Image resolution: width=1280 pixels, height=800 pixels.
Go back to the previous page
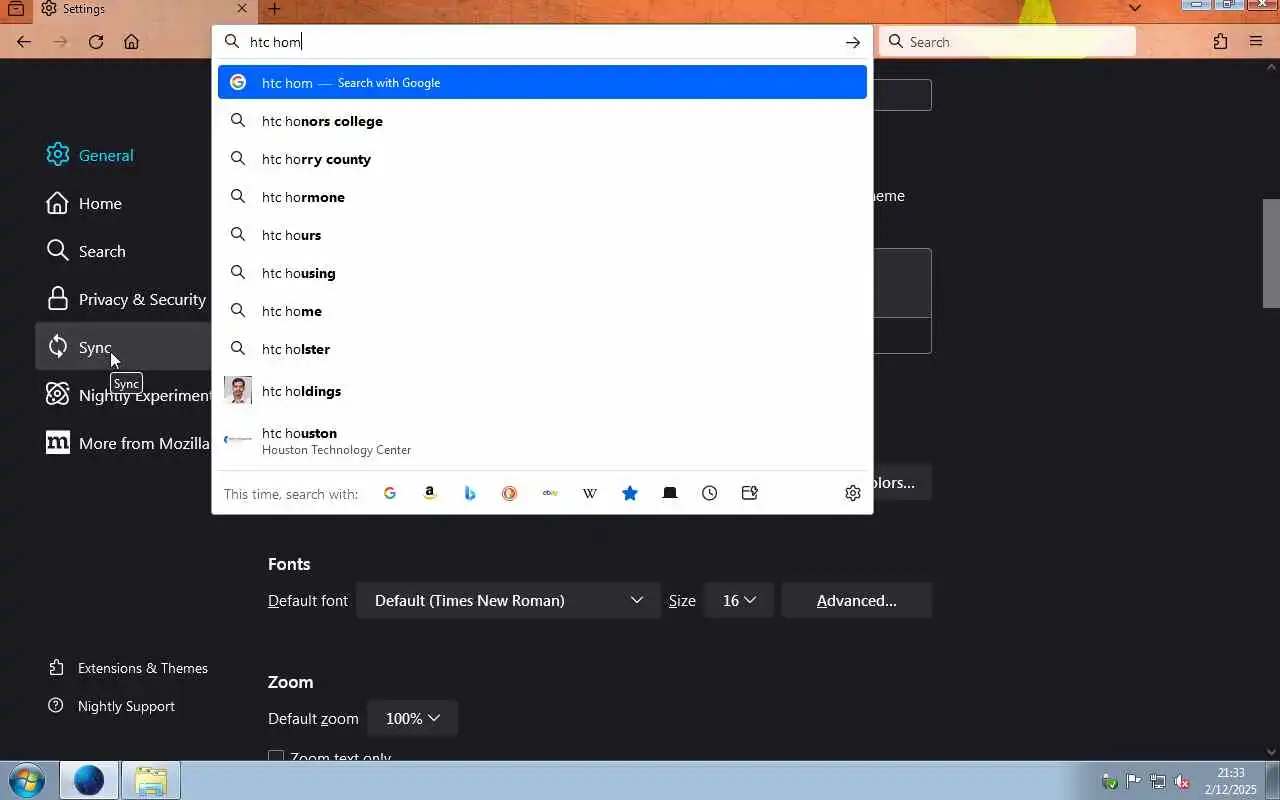point(24,42)
